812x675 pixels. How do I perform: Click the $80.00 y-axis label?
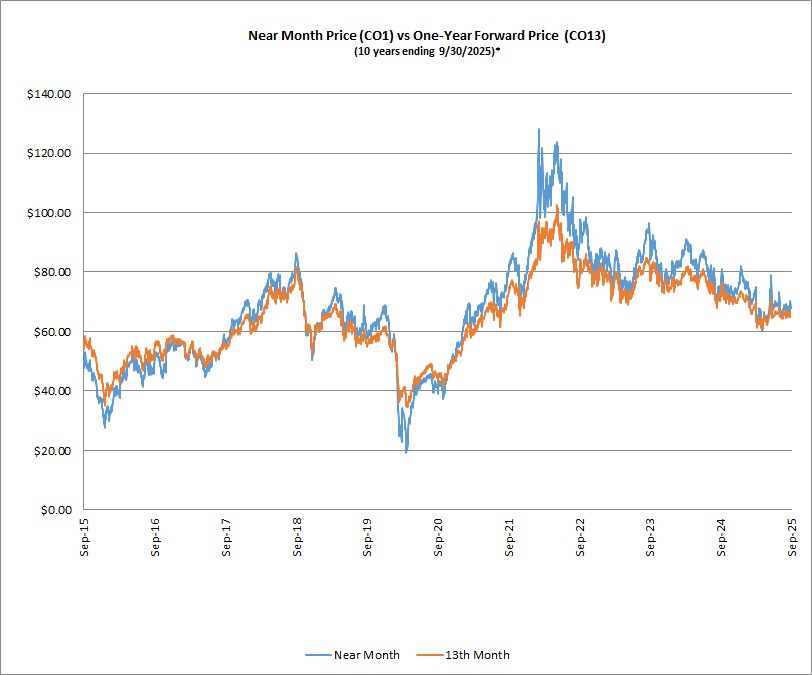tap(52, 272)
